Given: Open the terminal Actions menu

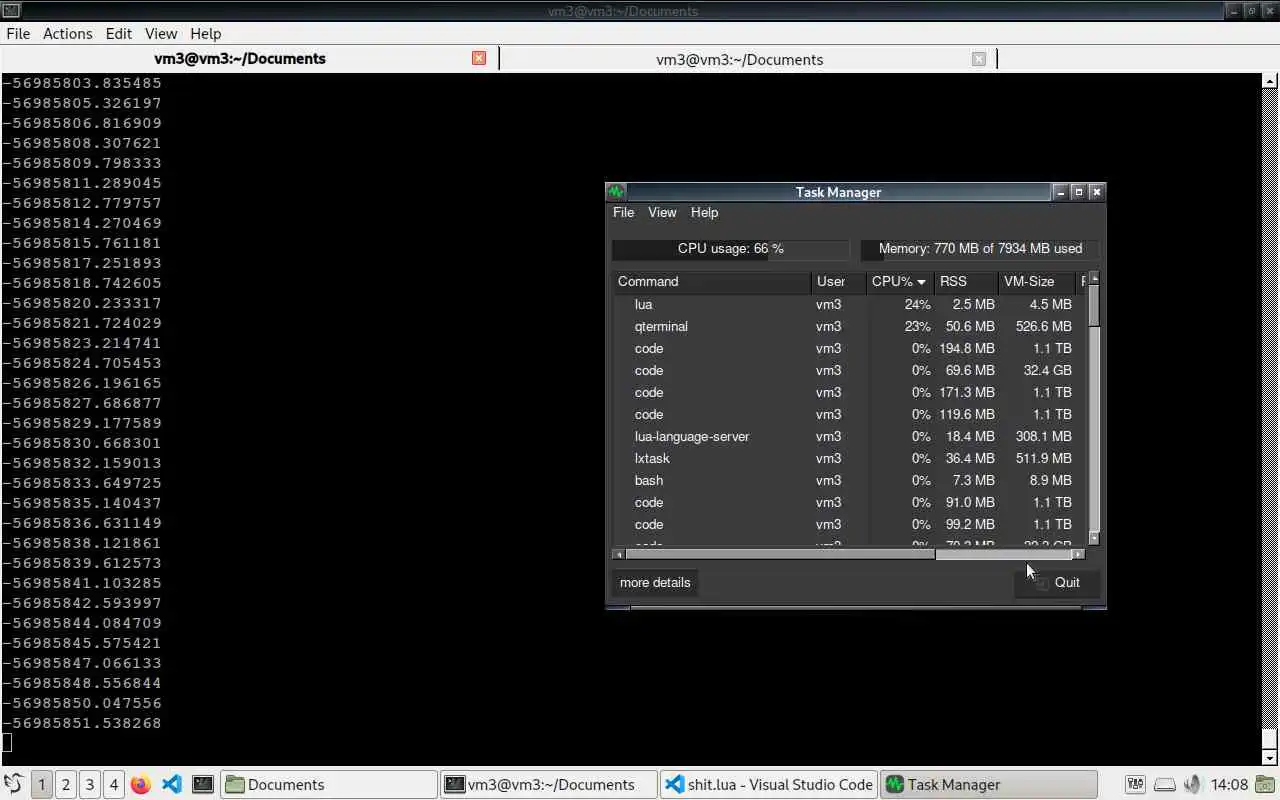Looking at the screenshot, I should pos(67,33).
